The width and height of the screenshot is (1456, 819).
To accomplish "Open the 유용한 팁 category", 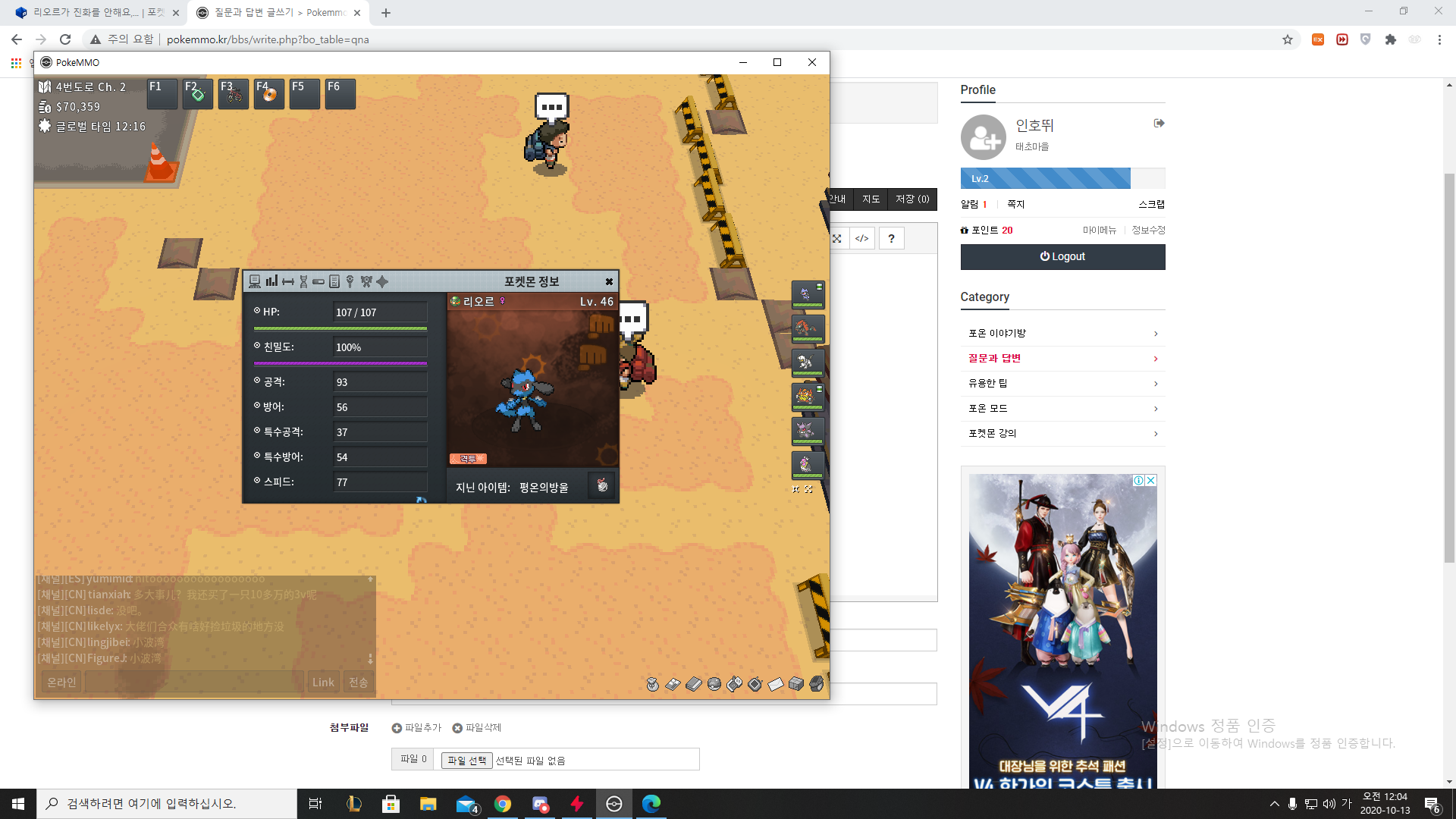I will coord(987,384).
